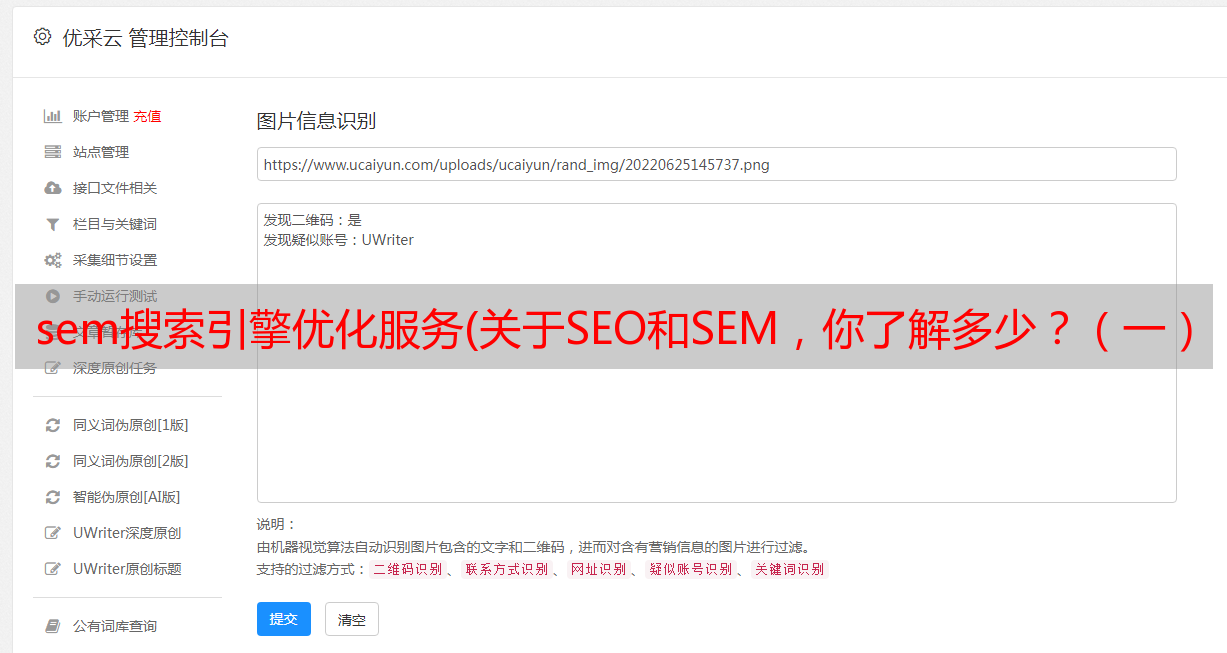Focus the image URL input field
This screenshot has width=1227, height=653.
click(x=716, y=164)
